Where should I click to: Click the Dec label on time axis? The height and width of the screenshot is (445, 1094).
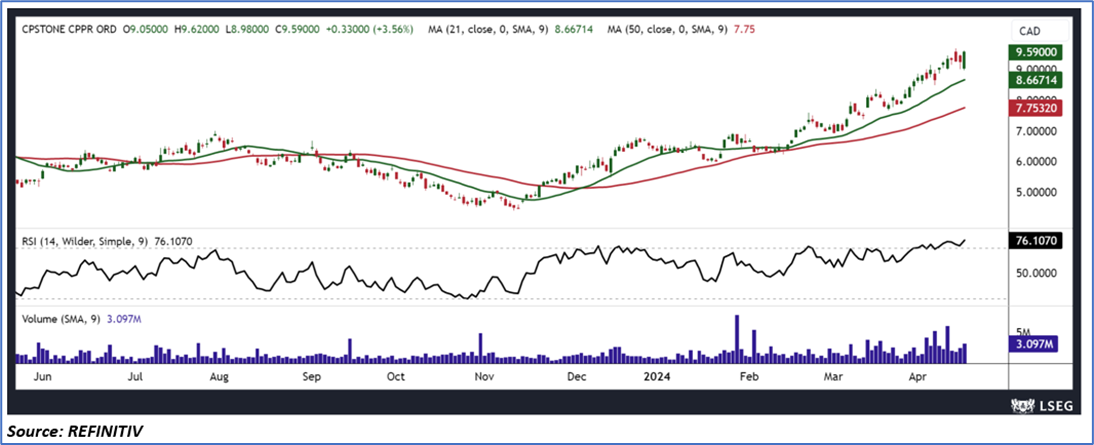tap(576, 377)
